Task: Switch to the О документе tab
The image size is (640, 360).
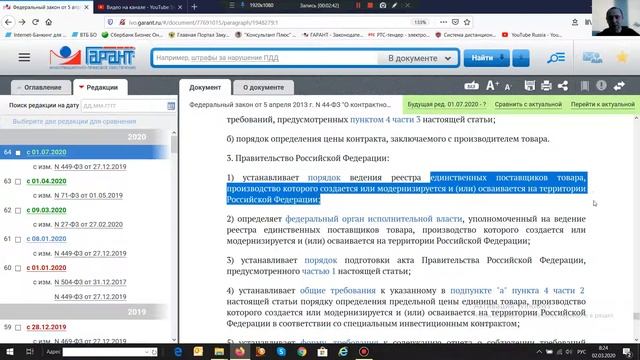Action: (x=263, y=87)
